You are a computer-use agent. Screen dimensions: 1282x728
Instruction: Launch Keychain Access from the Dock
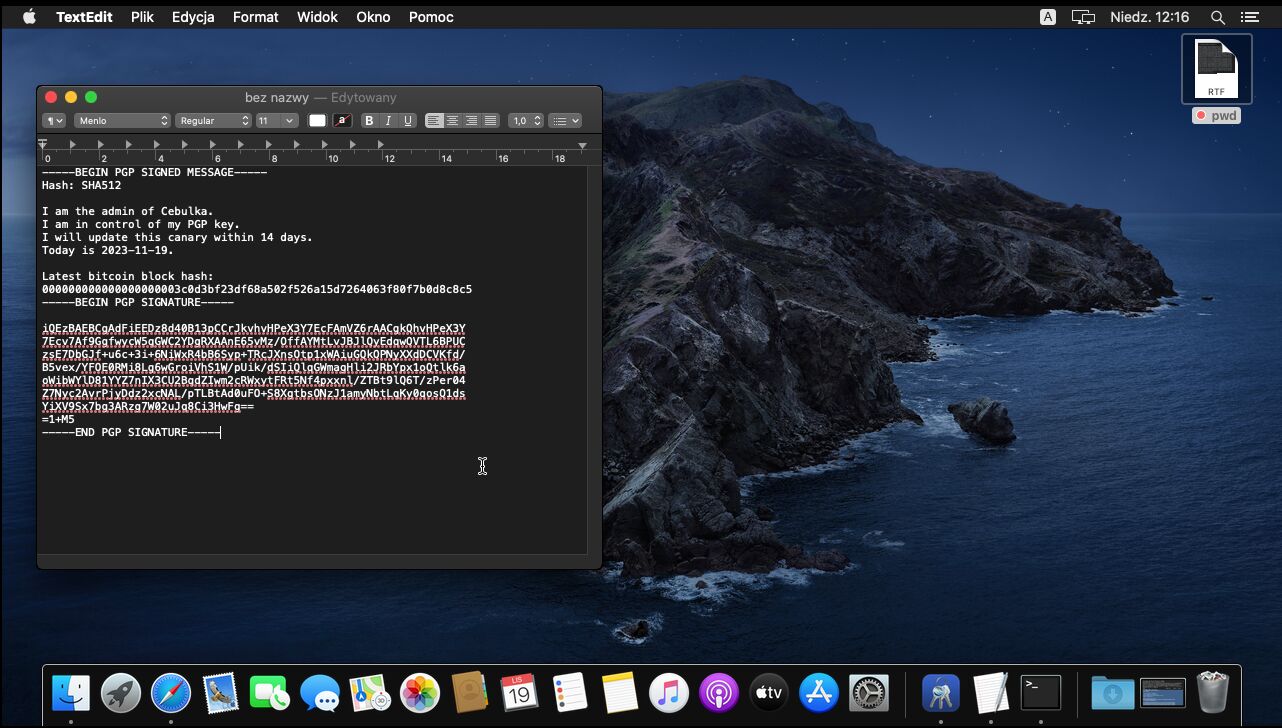(x=940, y=692)
